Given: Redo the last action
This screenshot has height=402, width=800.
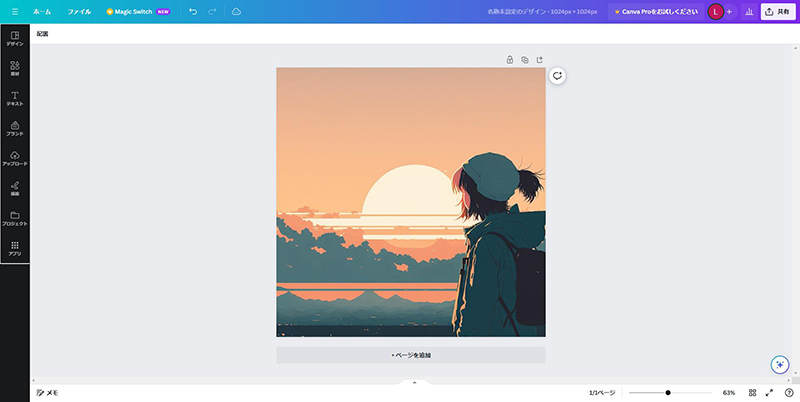Looking at the screenshot, I should click(x=212, y=11).
